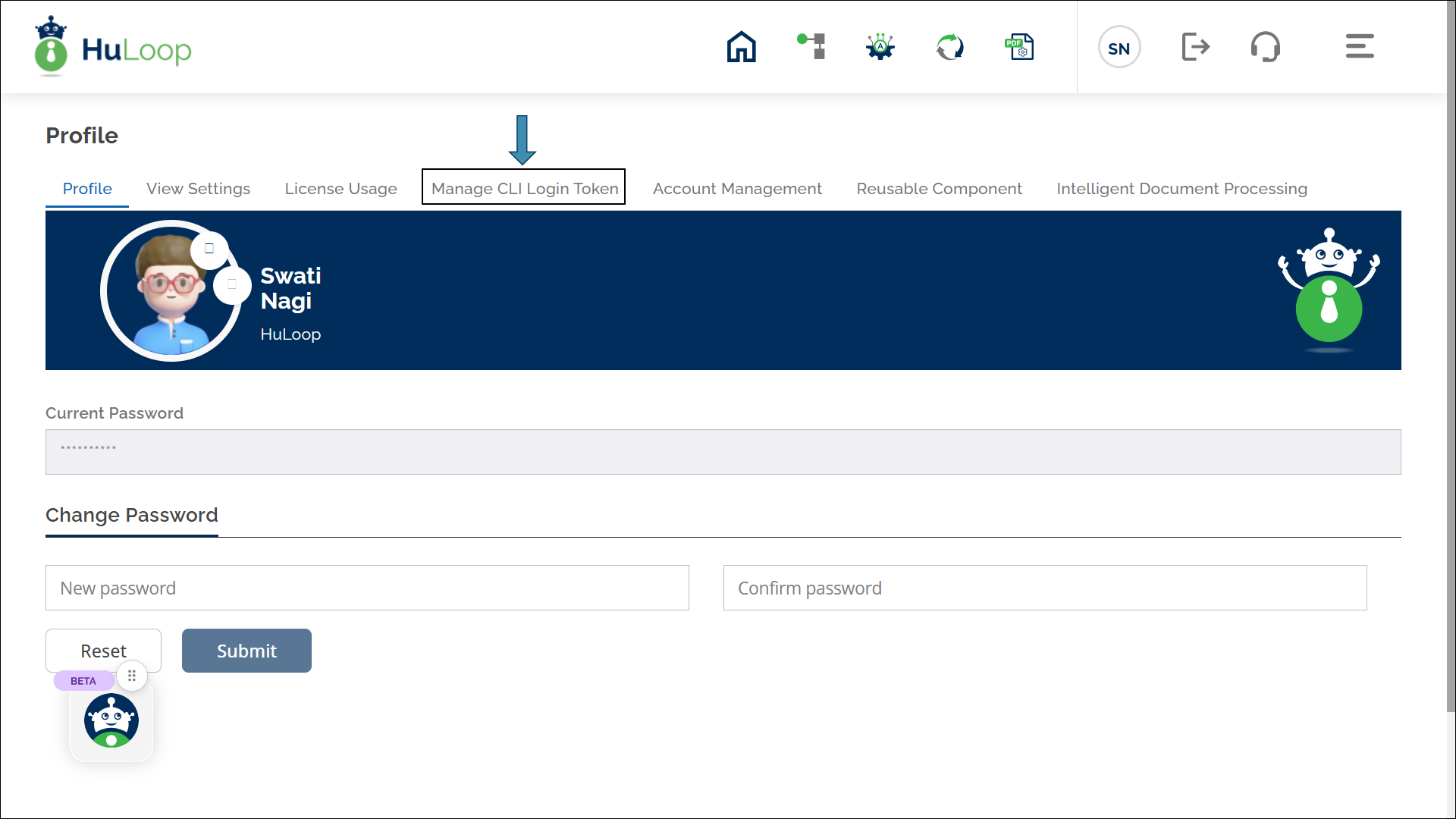Click the edit icon on the profile photo
The image size is (1456, 819).
(209, 249)
